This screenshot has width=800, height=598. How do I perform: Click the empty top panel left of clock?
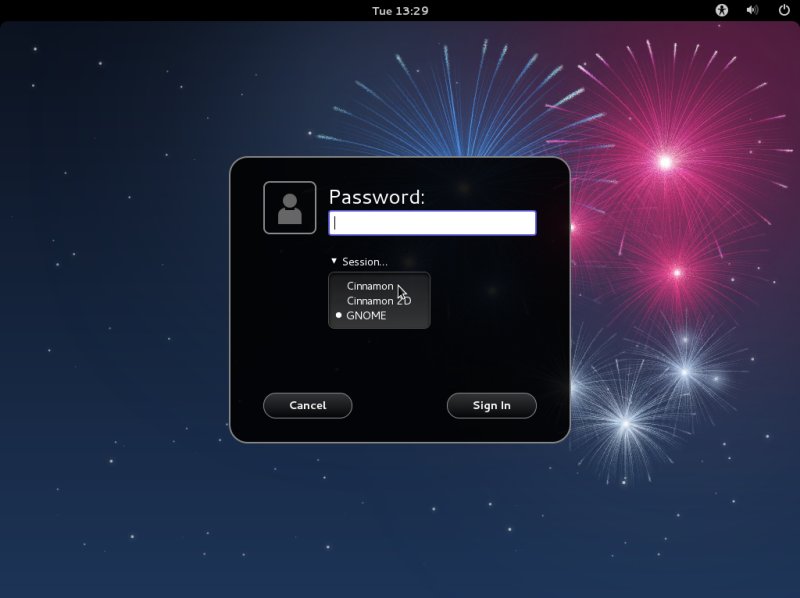pyautogui.click(x=180, y=10)
